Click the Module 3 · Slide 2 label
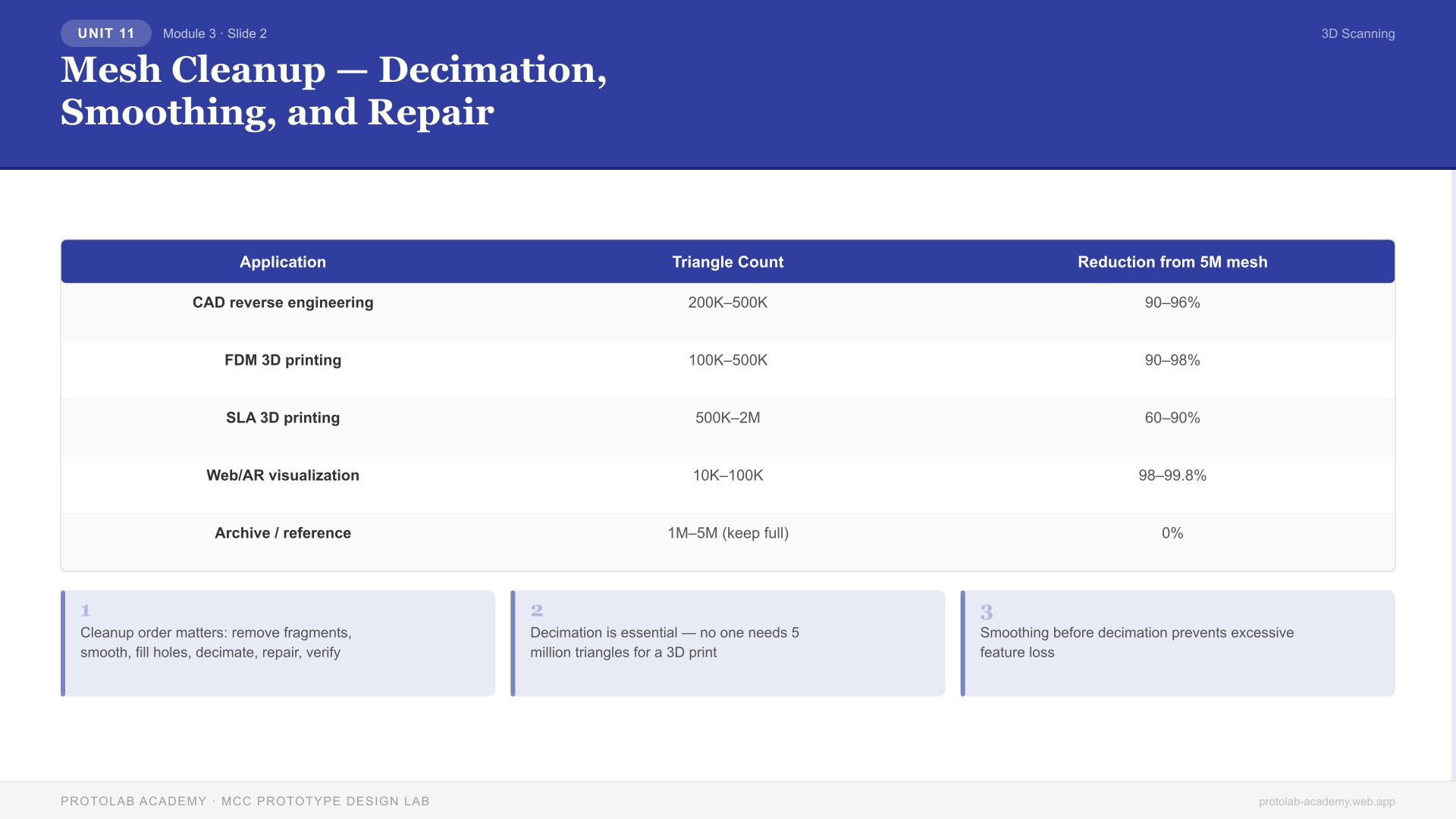 click(215, 33)
